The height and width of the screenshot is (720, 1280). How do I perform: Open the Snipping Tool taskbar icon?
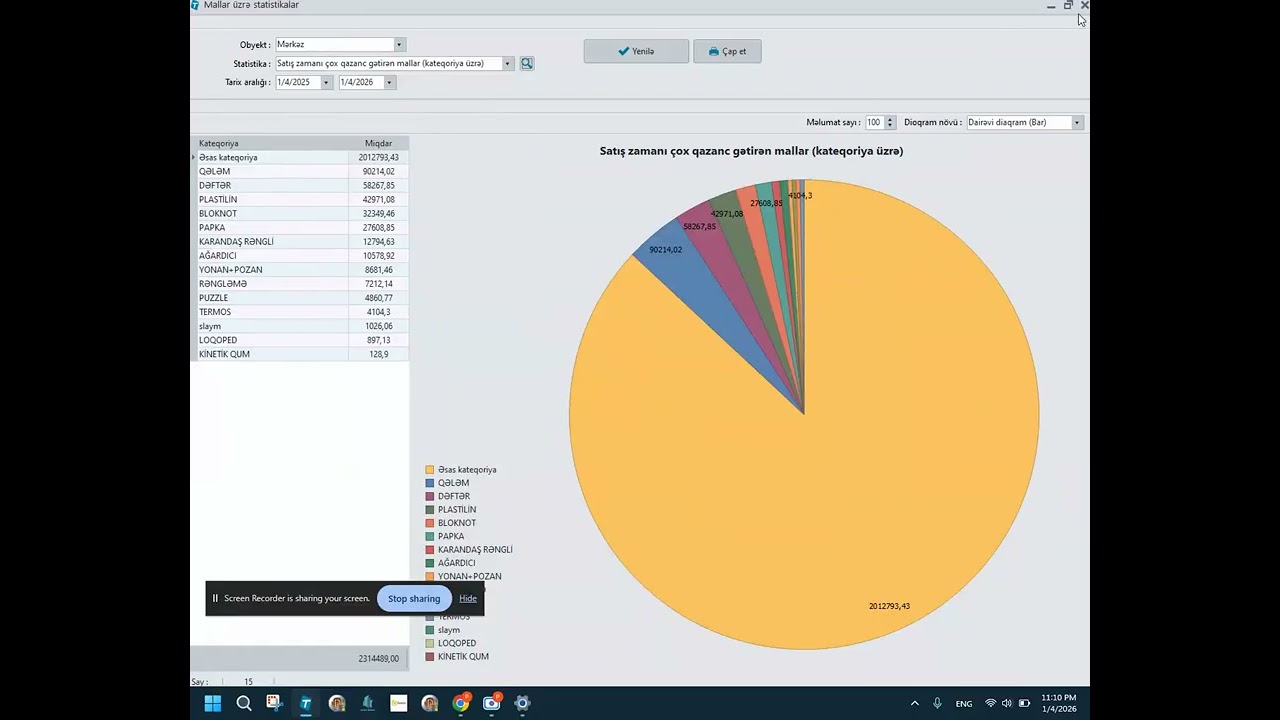[274, 703]
